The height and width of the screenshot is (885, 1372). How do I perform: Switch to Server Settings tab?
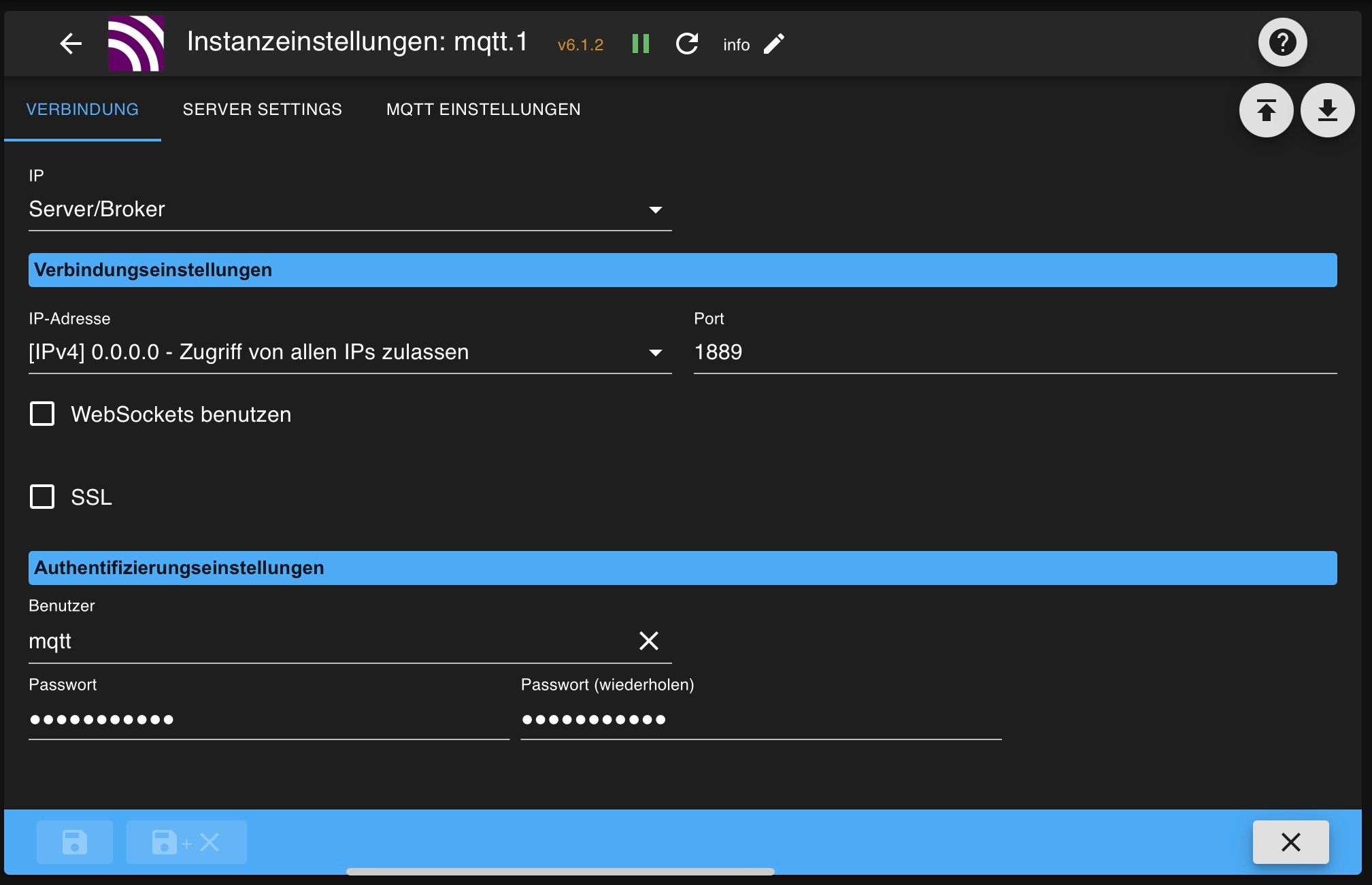(x=262, y=110)
